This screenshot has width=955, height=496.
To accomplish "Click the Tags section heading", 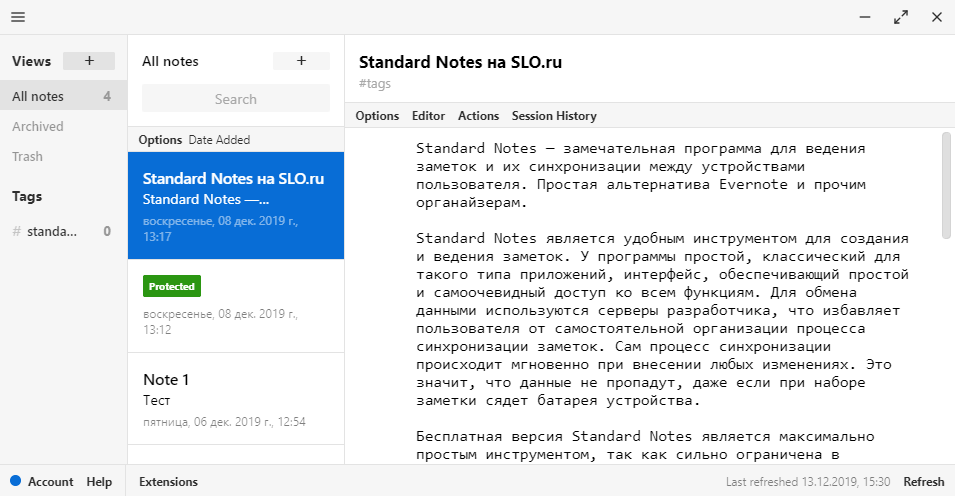I will click(27, 196).
